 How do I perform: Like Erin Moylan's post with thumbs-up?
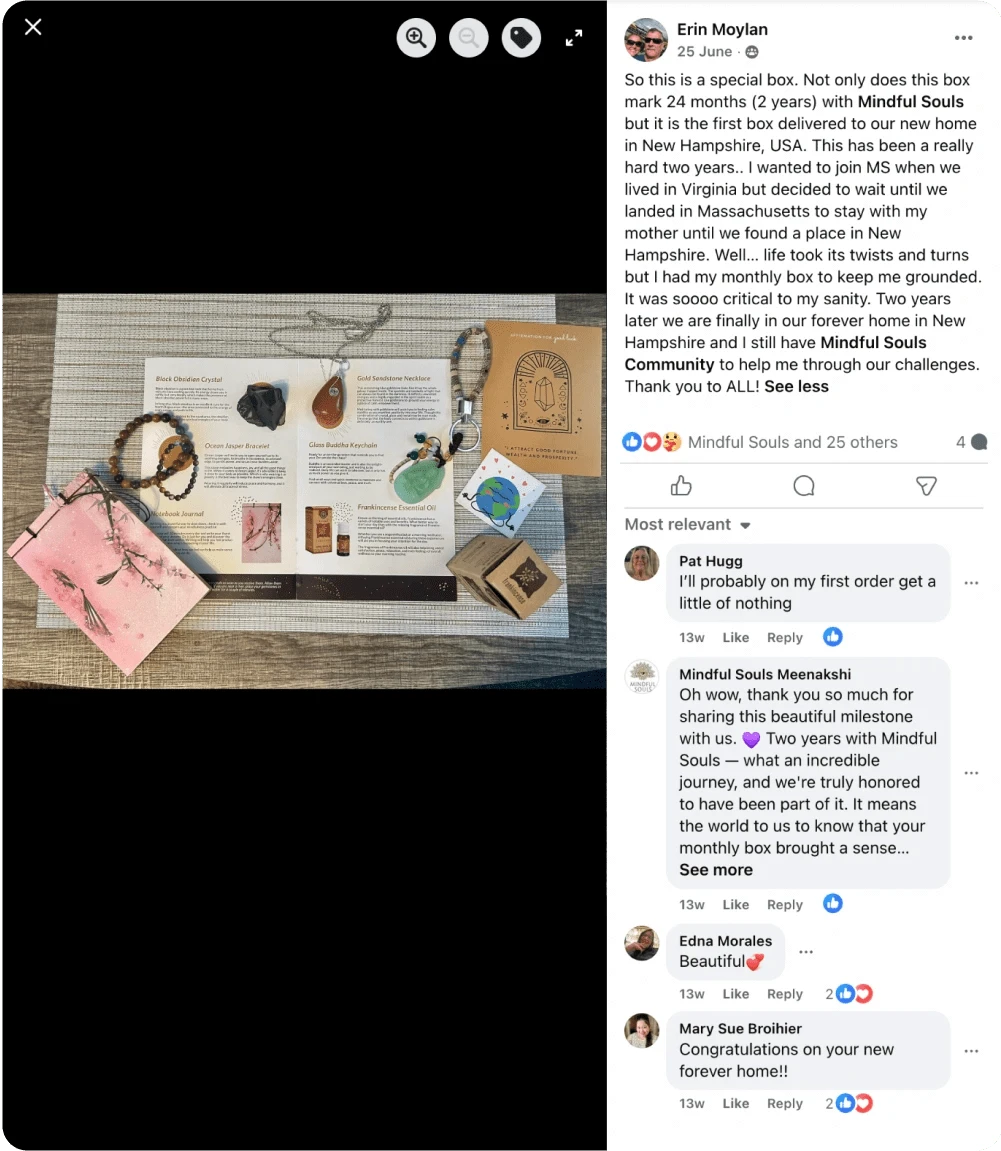coord(681,486)
